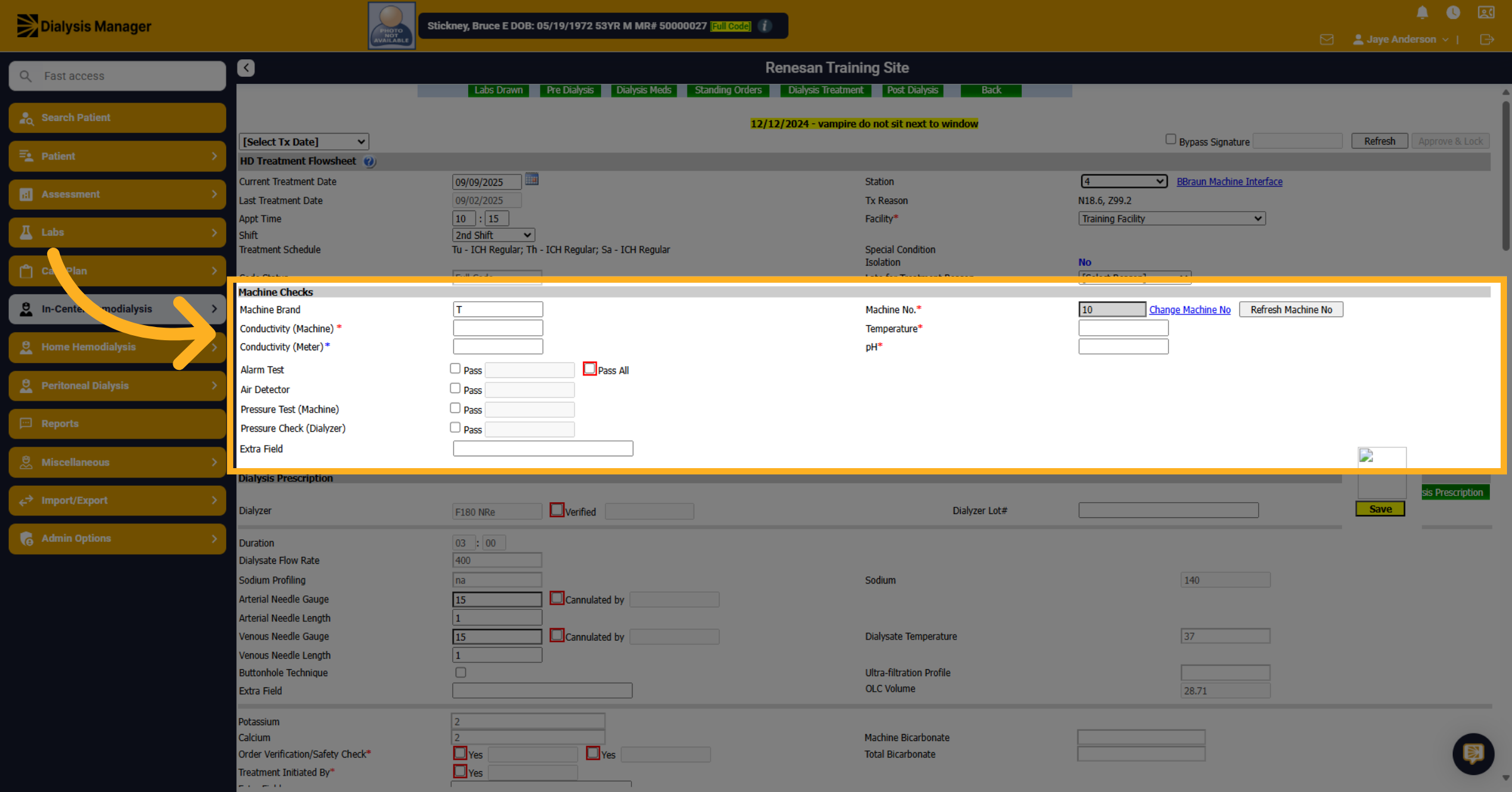
Task: Switch to the Labs Drawn tab
Action: (x=498, y=90)
